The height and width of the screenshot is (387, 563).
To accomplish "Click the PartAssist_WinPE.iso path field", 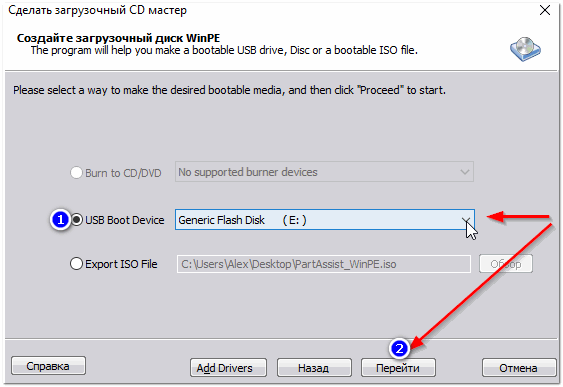I will point(324,264).
